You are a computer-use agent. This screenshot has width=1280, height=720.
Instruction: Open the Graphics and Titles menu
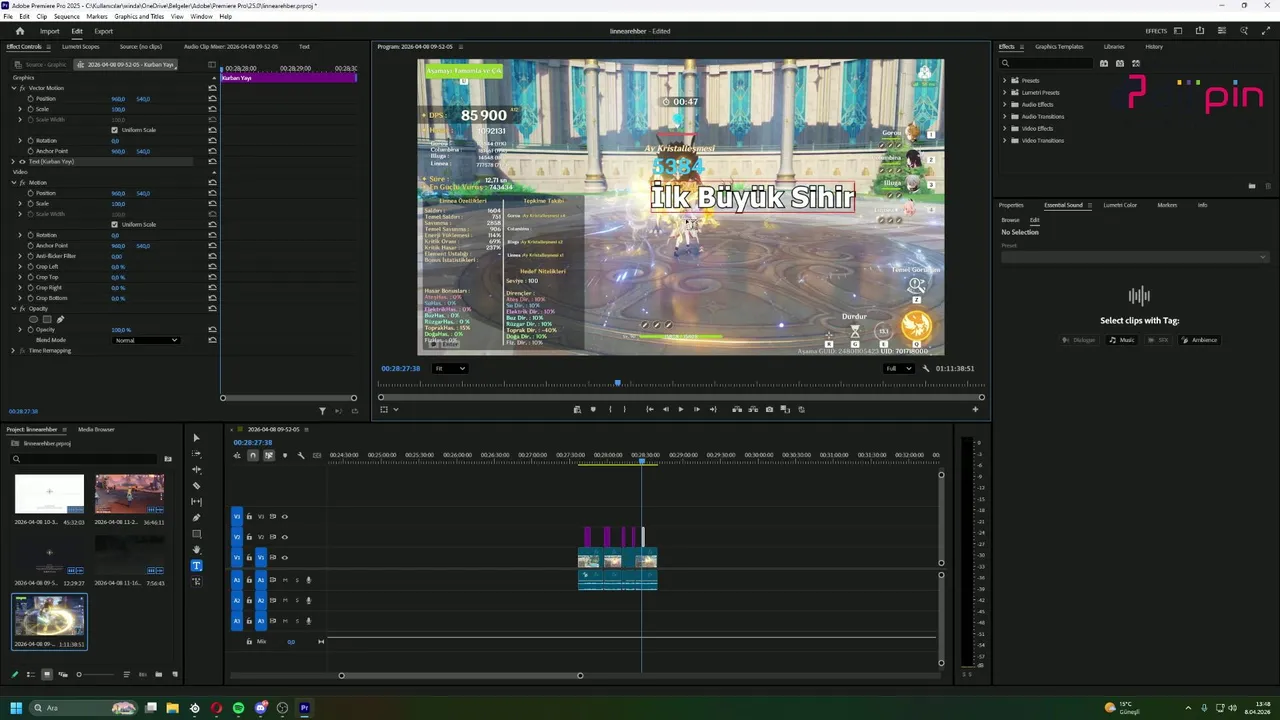(140, 17)
